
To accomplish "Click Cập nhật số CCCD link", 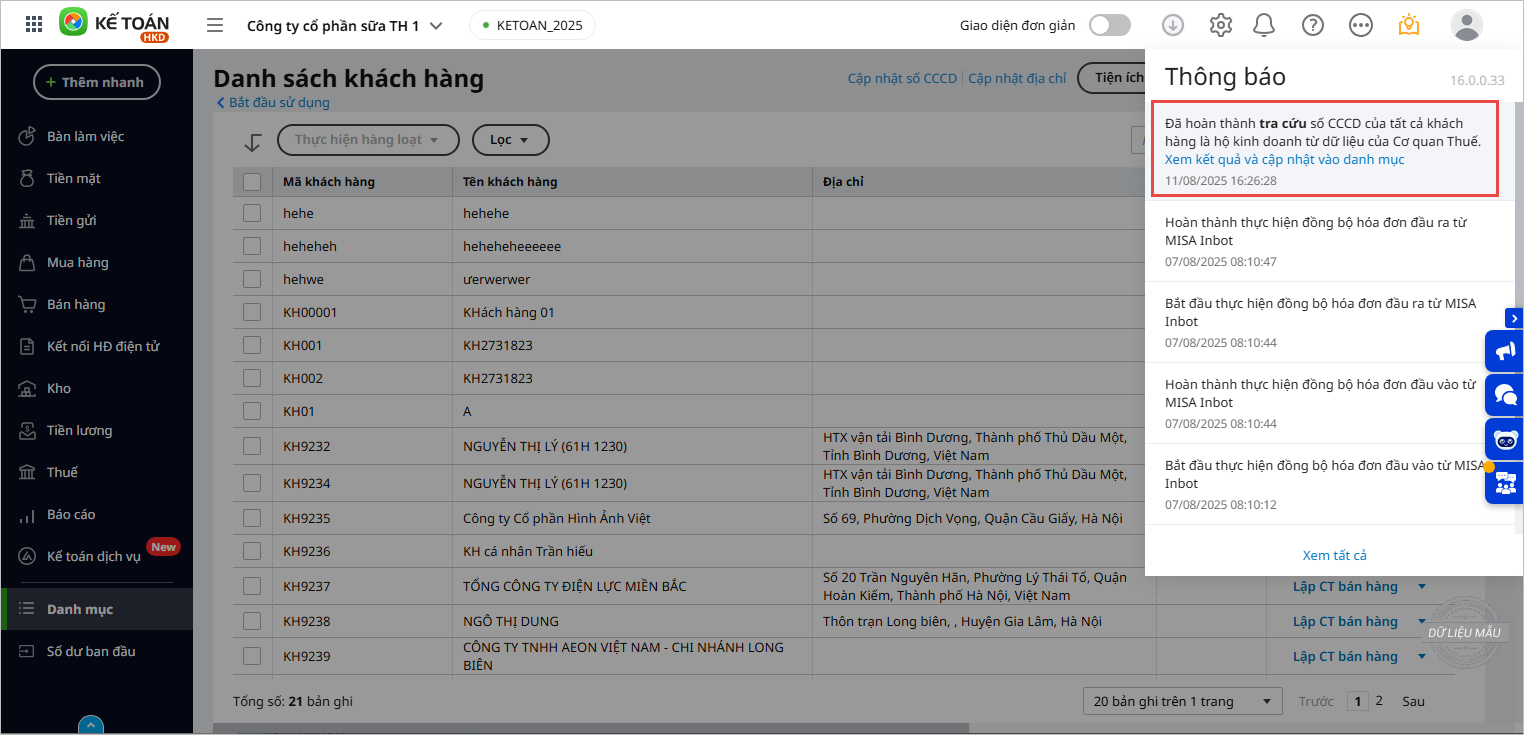I will (902, 78).
